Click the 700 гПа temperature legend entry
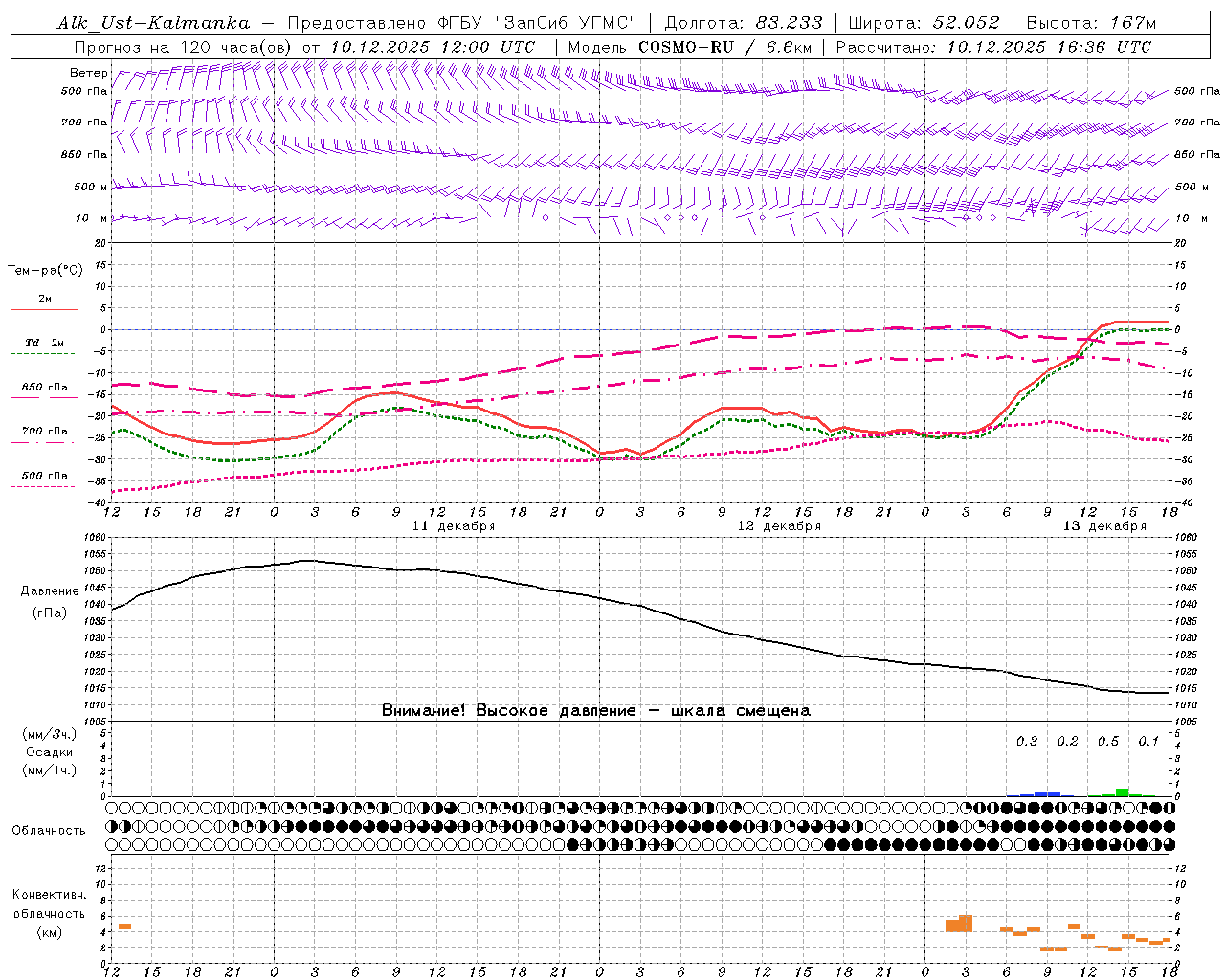This screenshot has width=1225, height=980. click(x=44, y=434)
